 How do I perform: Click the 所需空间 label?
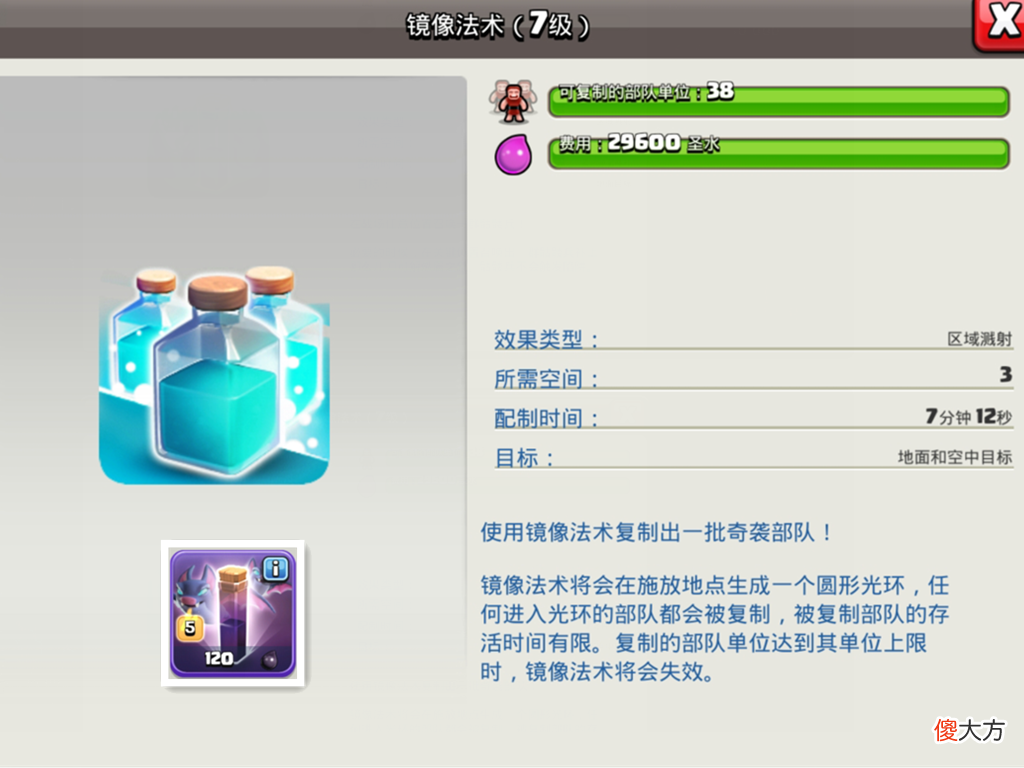(546, 379)
